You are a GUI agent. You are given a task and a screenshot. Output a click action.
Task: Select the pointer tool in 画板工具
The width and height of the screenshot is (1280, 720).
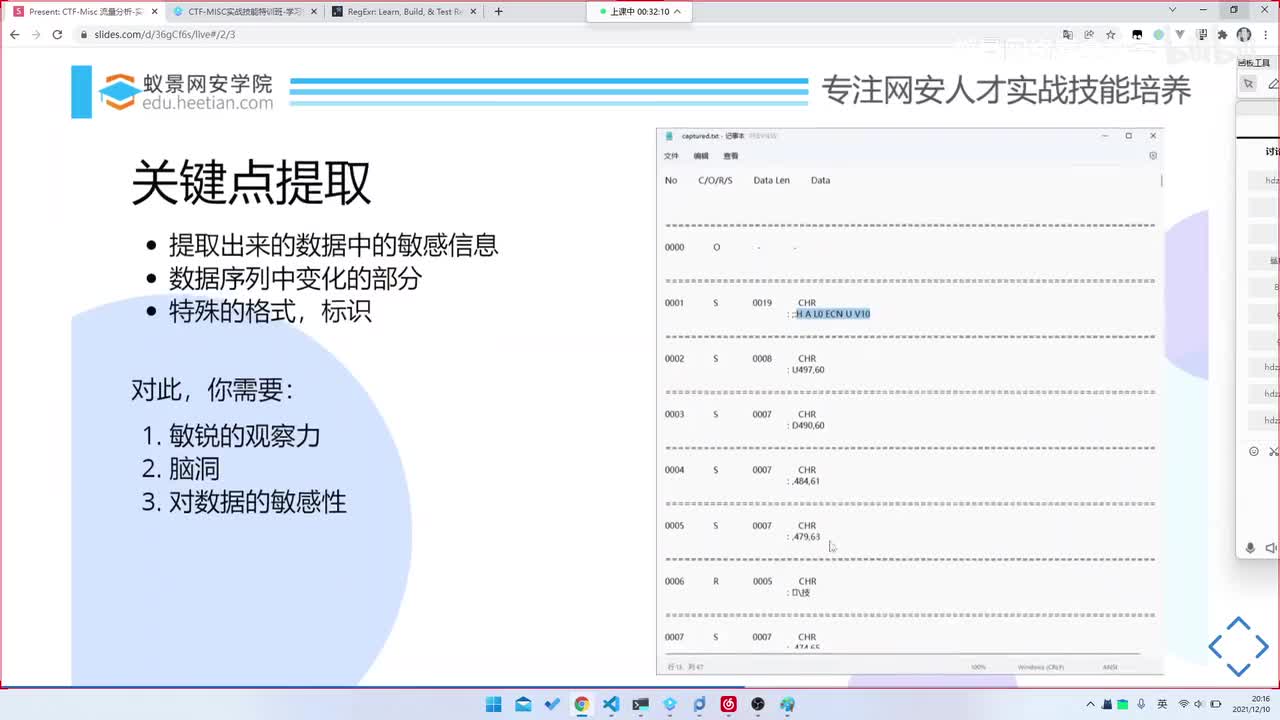[x=1249, y=84]
